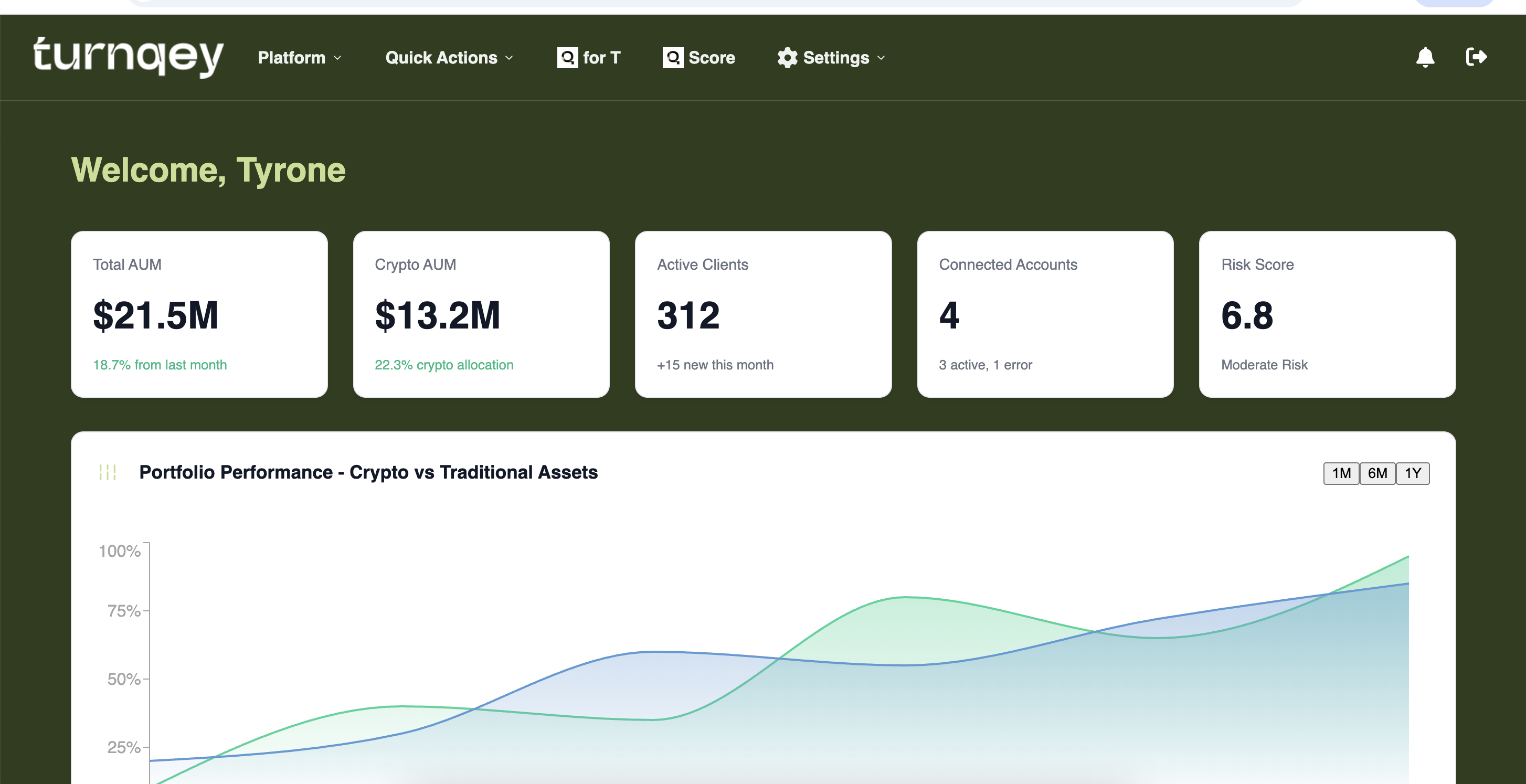Open the 'for T' nav item
Image resolution: width=1526 pixels, height=784 pixels.
588,58
